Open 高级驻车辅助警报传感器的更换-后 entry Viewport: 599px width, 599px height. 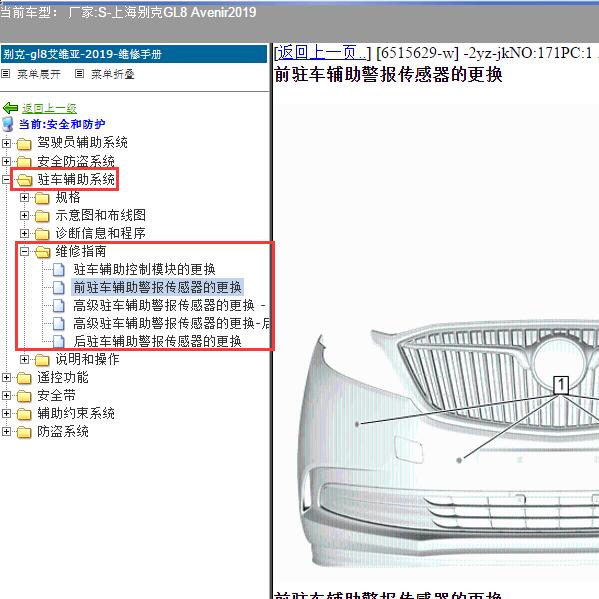[172, 323]
